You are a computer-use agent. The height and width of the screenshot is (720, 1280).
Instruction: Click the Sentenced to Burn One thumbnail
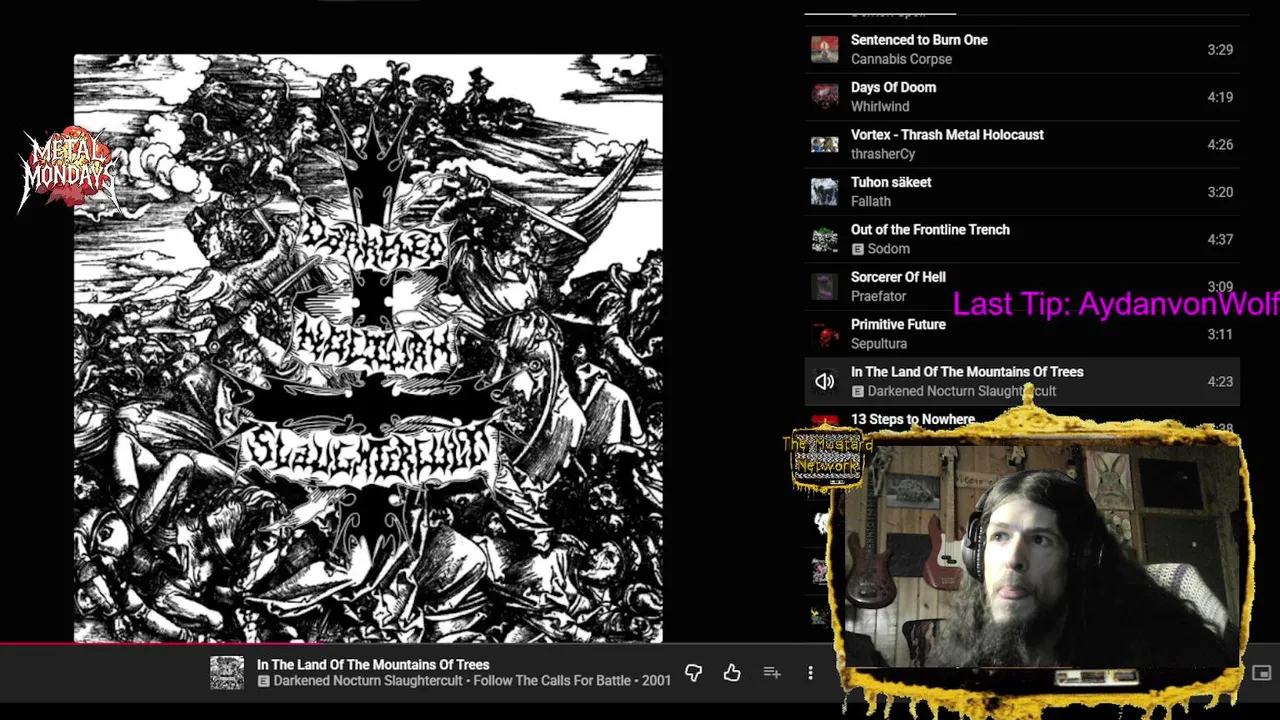pyautogui.click(x=824, y=49)
